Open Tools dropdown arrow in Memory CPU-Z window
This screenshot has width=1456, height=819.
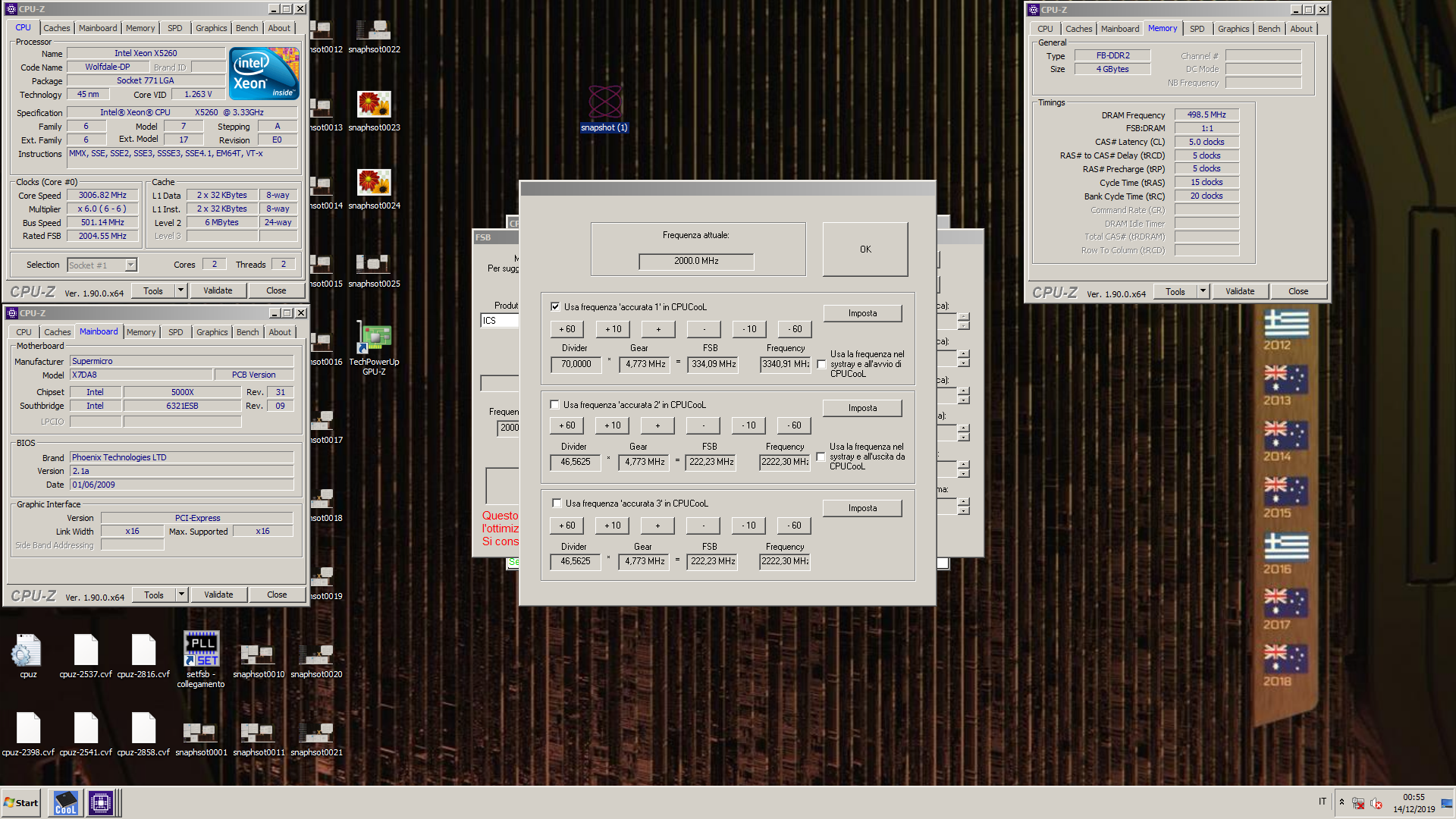pos(1203,291)
